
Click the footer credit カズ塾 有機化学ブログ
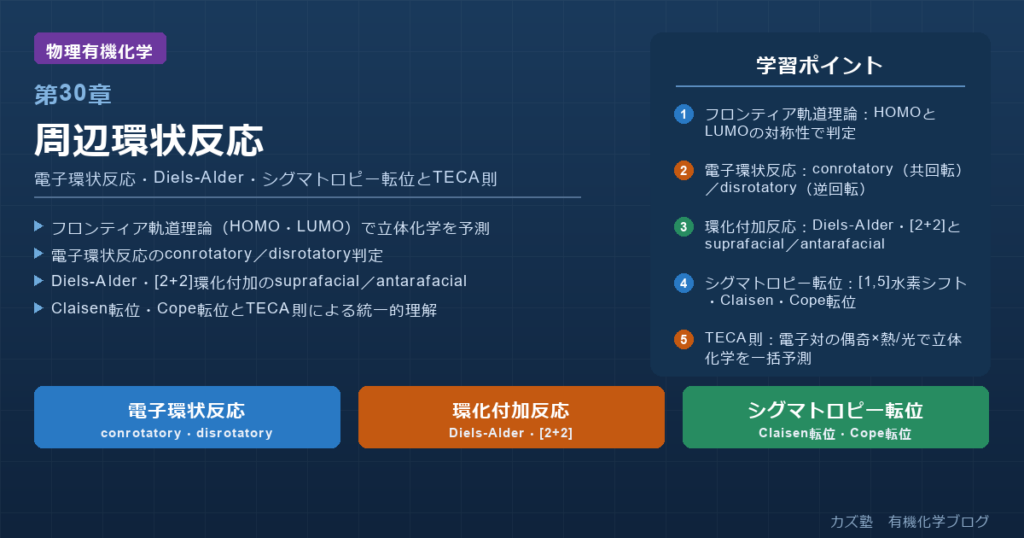pyautogui.click(x=909, y=522)
